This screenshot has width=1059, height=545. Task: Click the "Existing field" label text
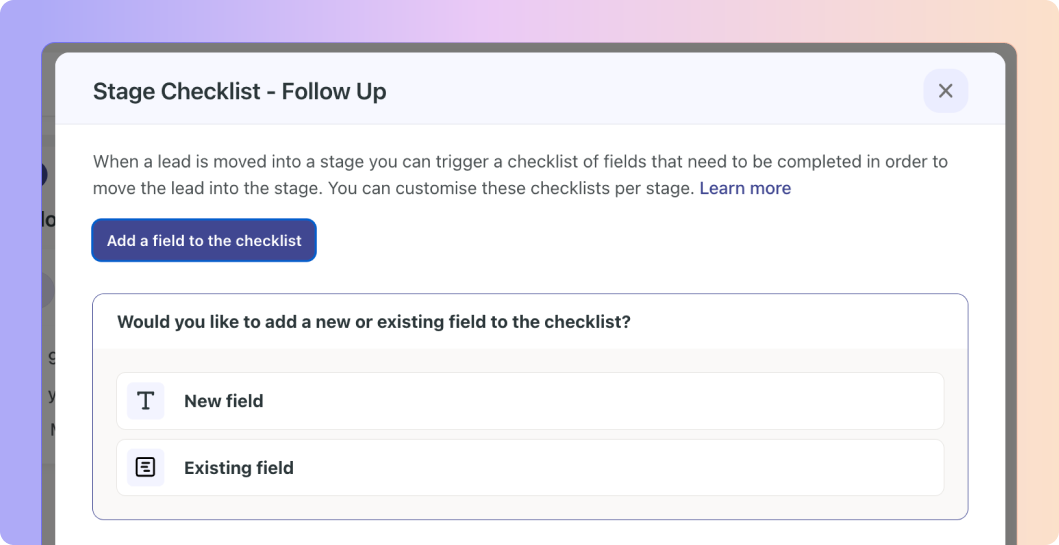click(238, 468)
